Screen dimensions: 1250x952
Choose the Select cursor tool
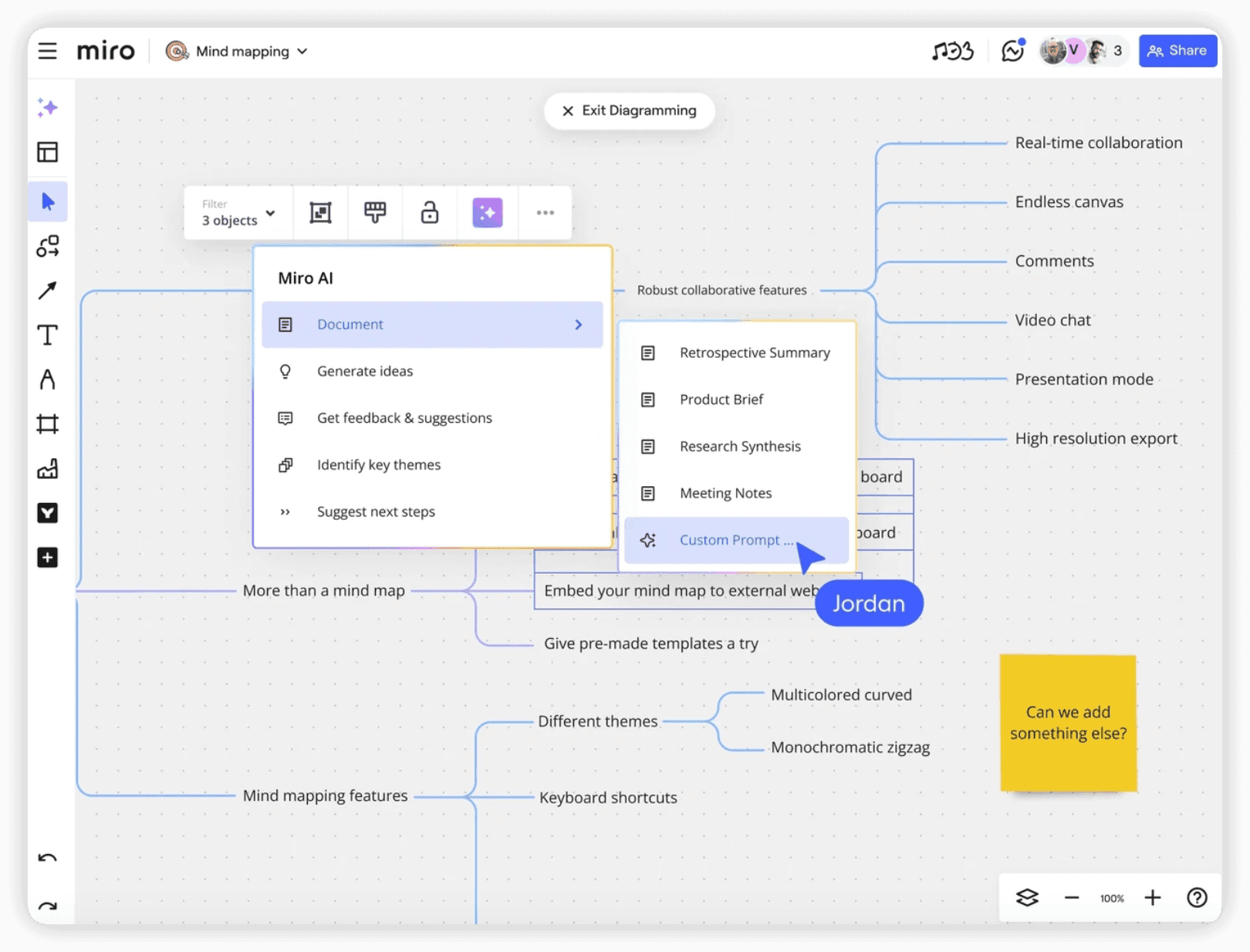click(48, 202)
